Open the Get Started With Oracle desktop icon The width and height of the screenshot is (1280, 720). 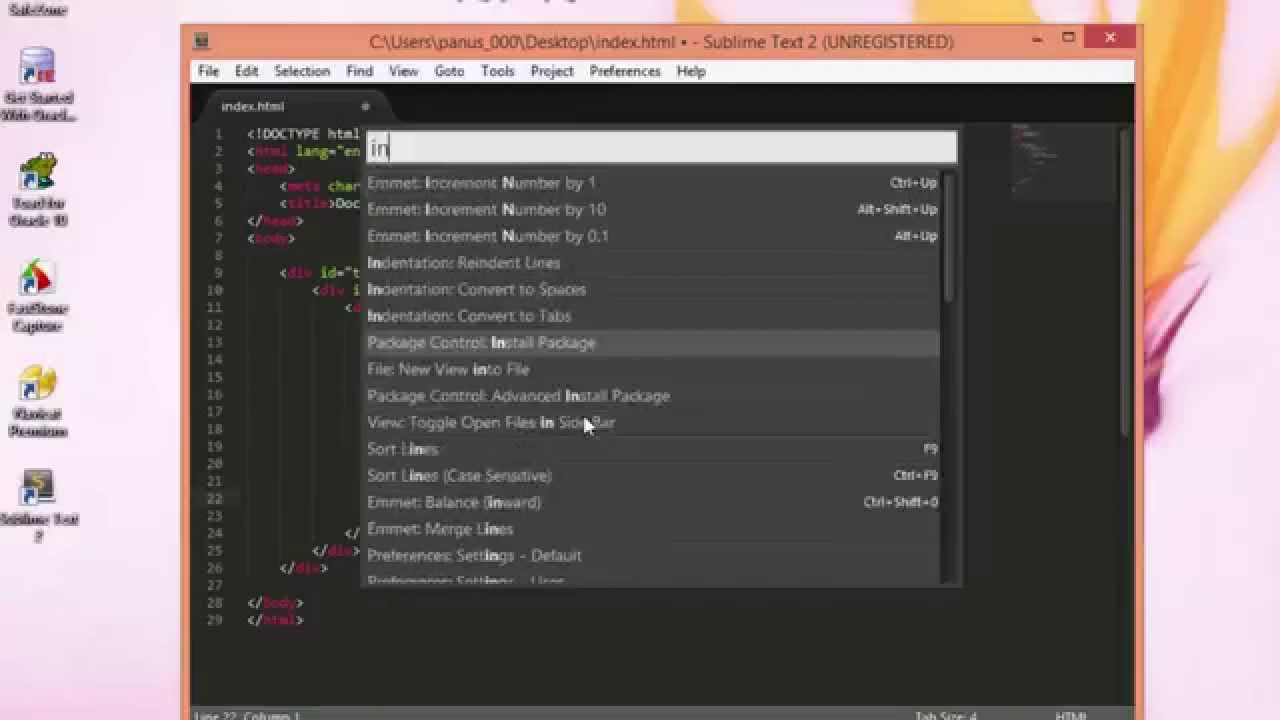(x=38, y=84)
